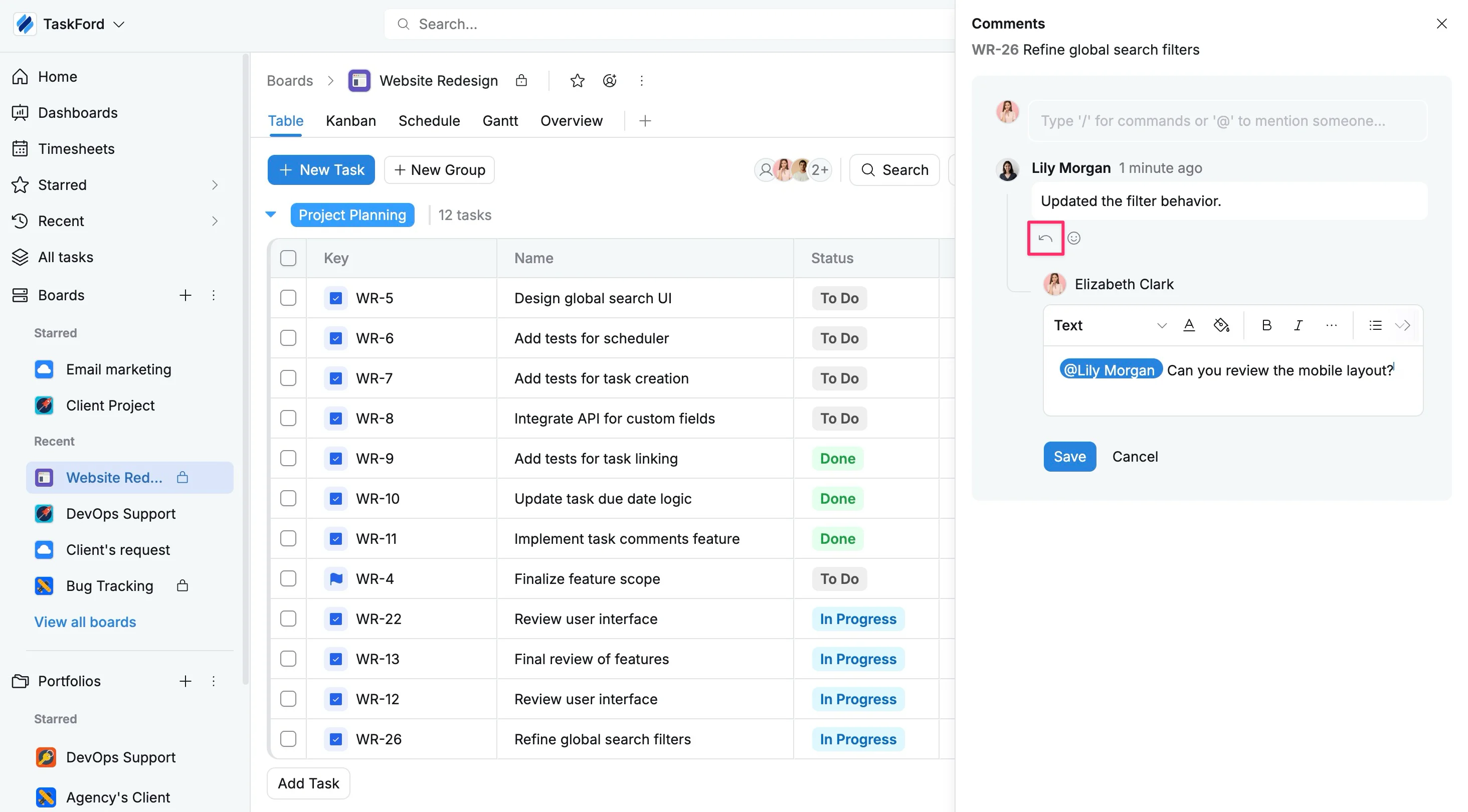Image resolution: width=1468 pixels, height=812 pixels.
Task: Add a new board with plus icon
Action: [x=185, y=295]
